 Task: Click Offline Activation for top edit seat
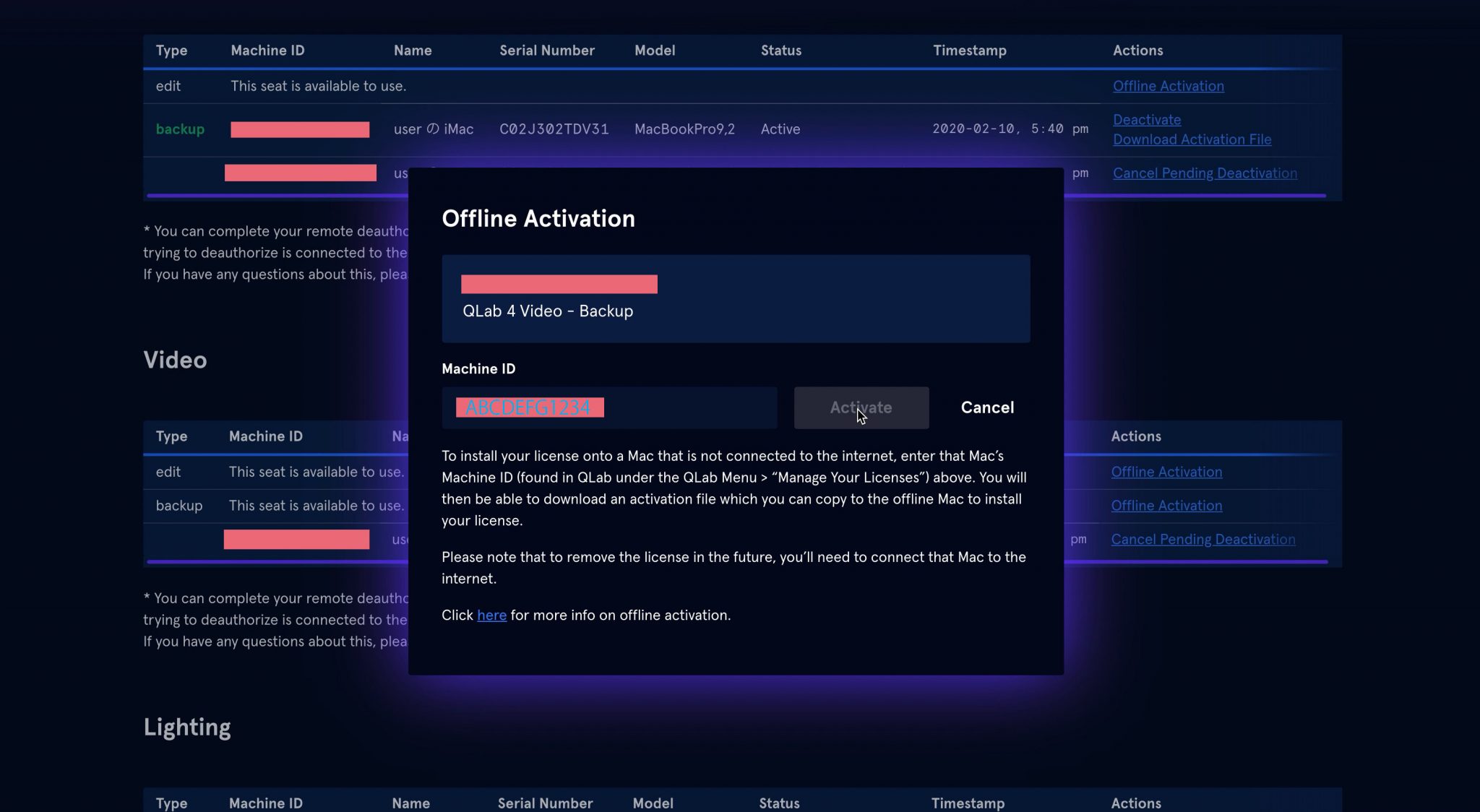point(1168,86)
